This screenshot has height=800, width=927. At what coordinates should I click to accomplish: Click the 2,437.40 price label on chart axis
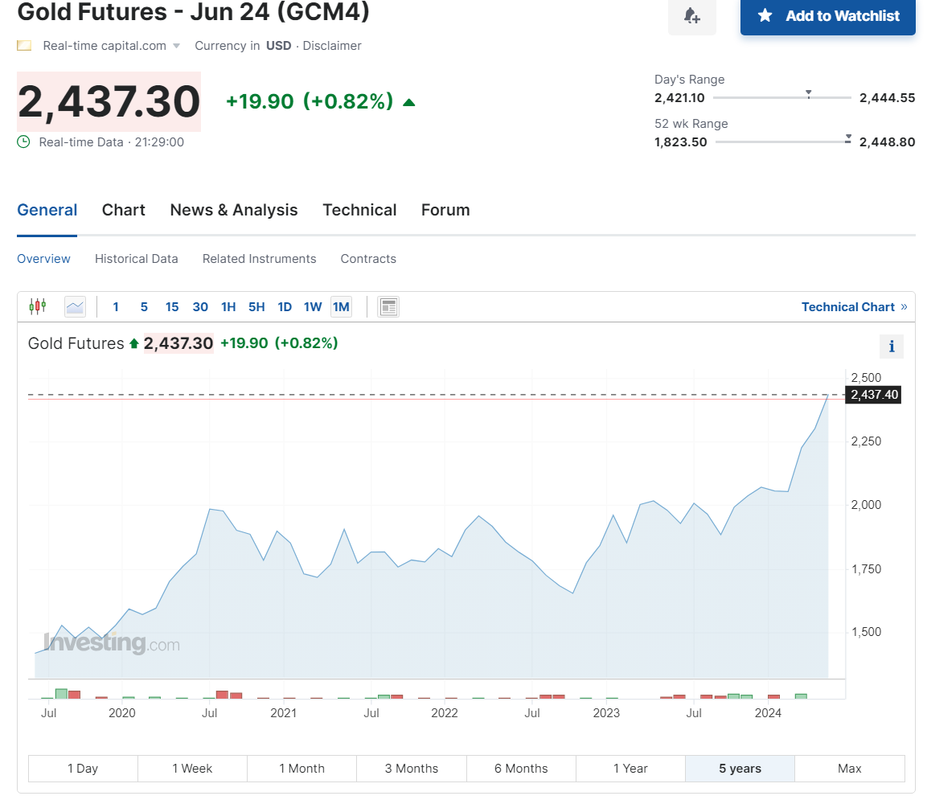point(874,394)
